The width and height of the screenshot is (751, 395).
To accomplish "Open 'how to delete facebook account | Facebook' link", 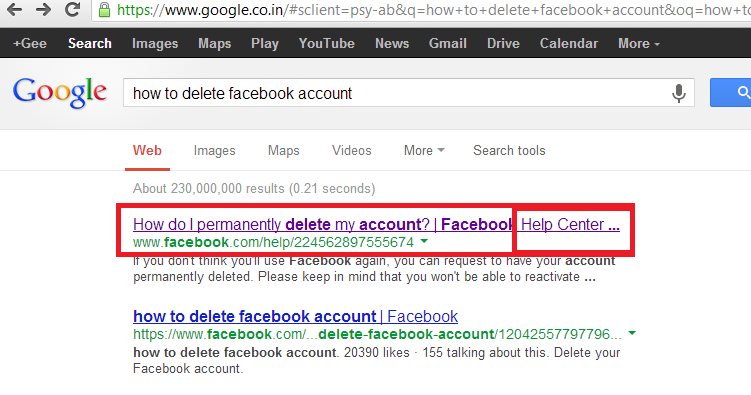I will pos(296,316).
